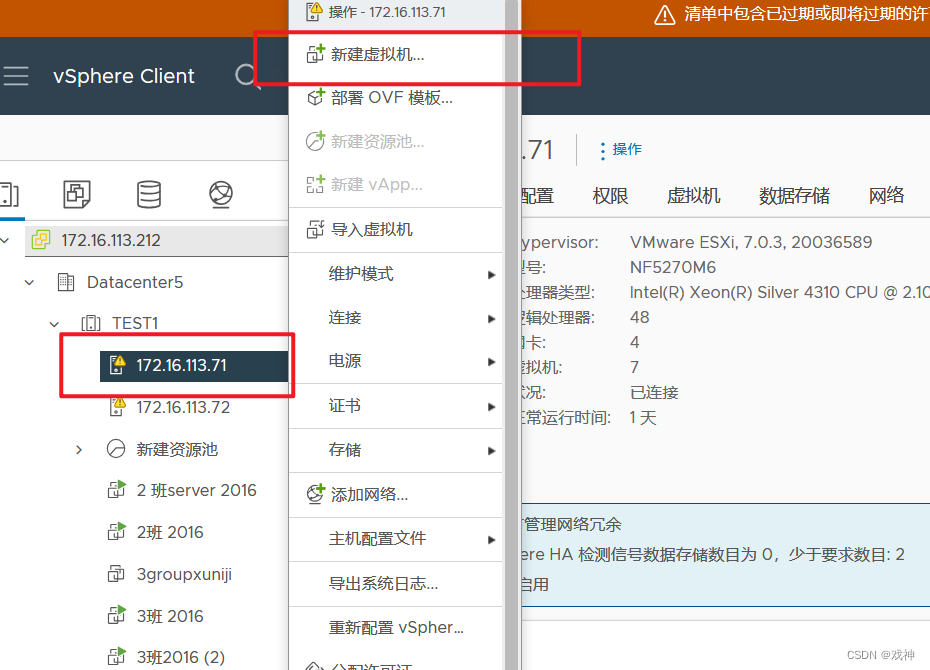Click VM icon of 3班 2016
This screenshot has height=670, width=930.
[117, 615]
